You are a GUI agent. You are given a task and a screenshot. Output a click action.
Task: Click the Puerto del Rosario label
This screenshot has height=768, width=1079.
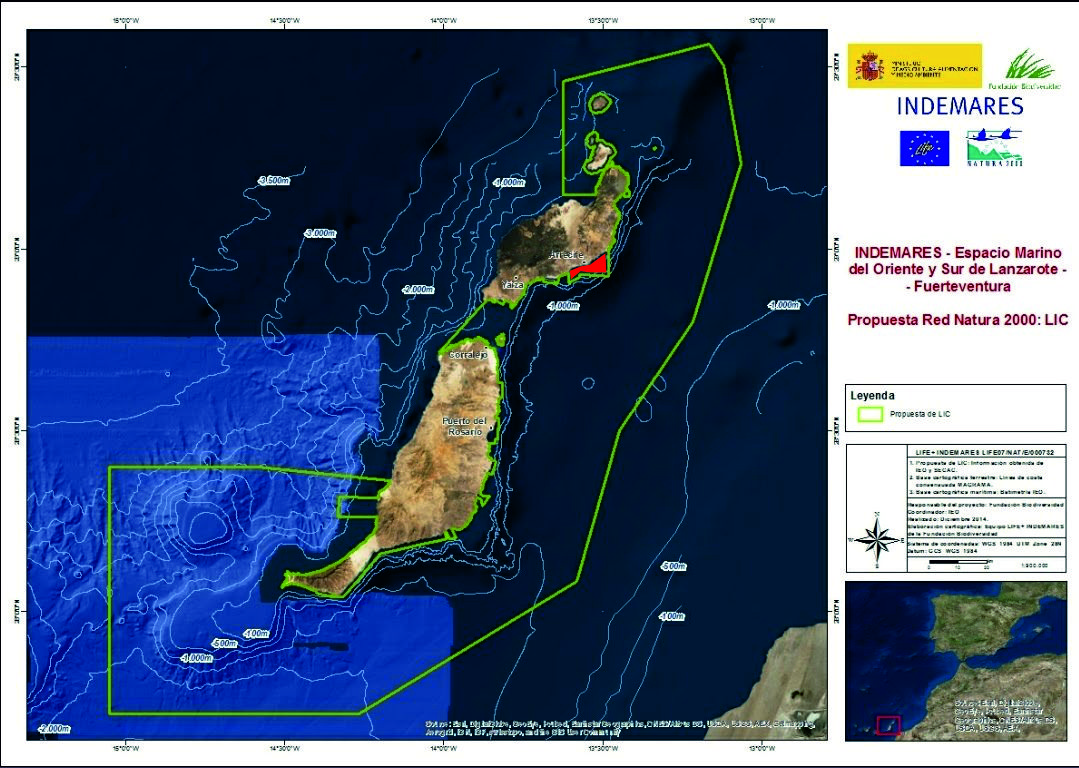[464, 426]
